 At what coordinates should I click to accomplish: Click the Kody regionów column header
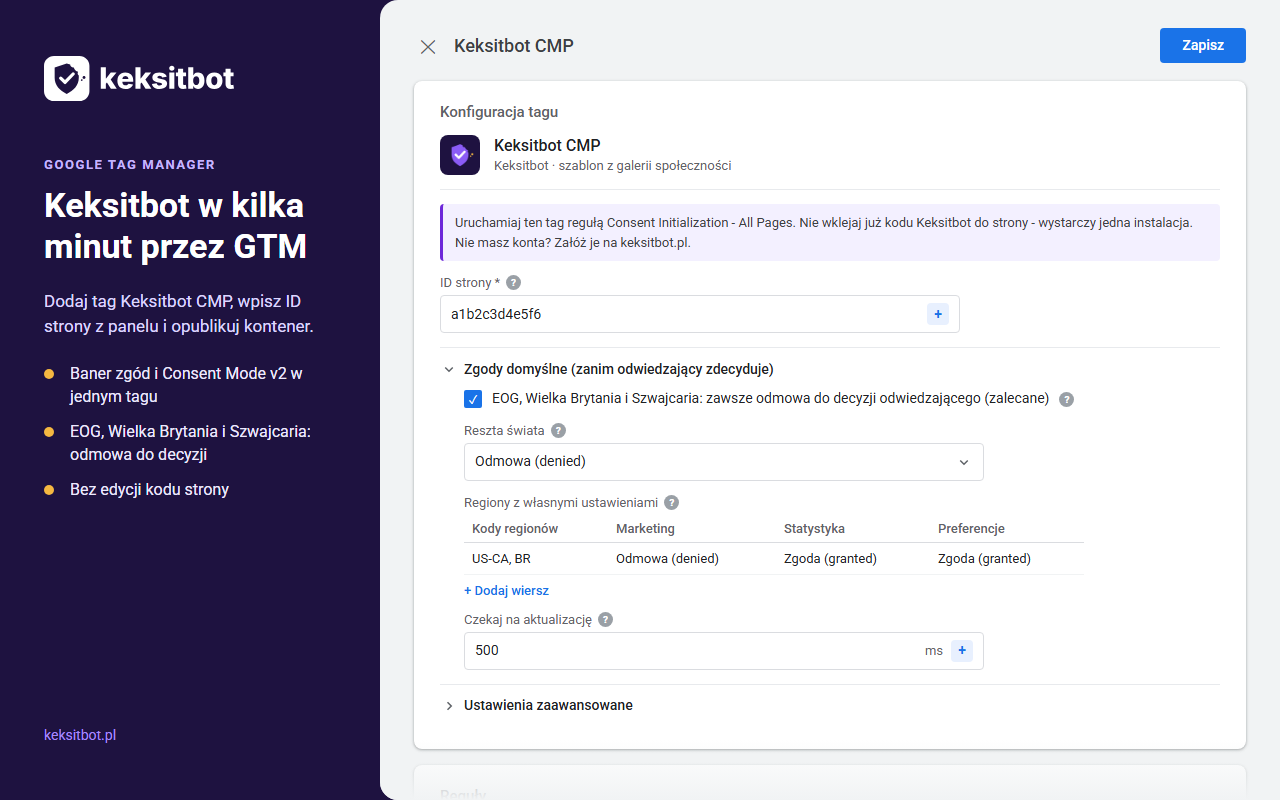pos(515,528)
